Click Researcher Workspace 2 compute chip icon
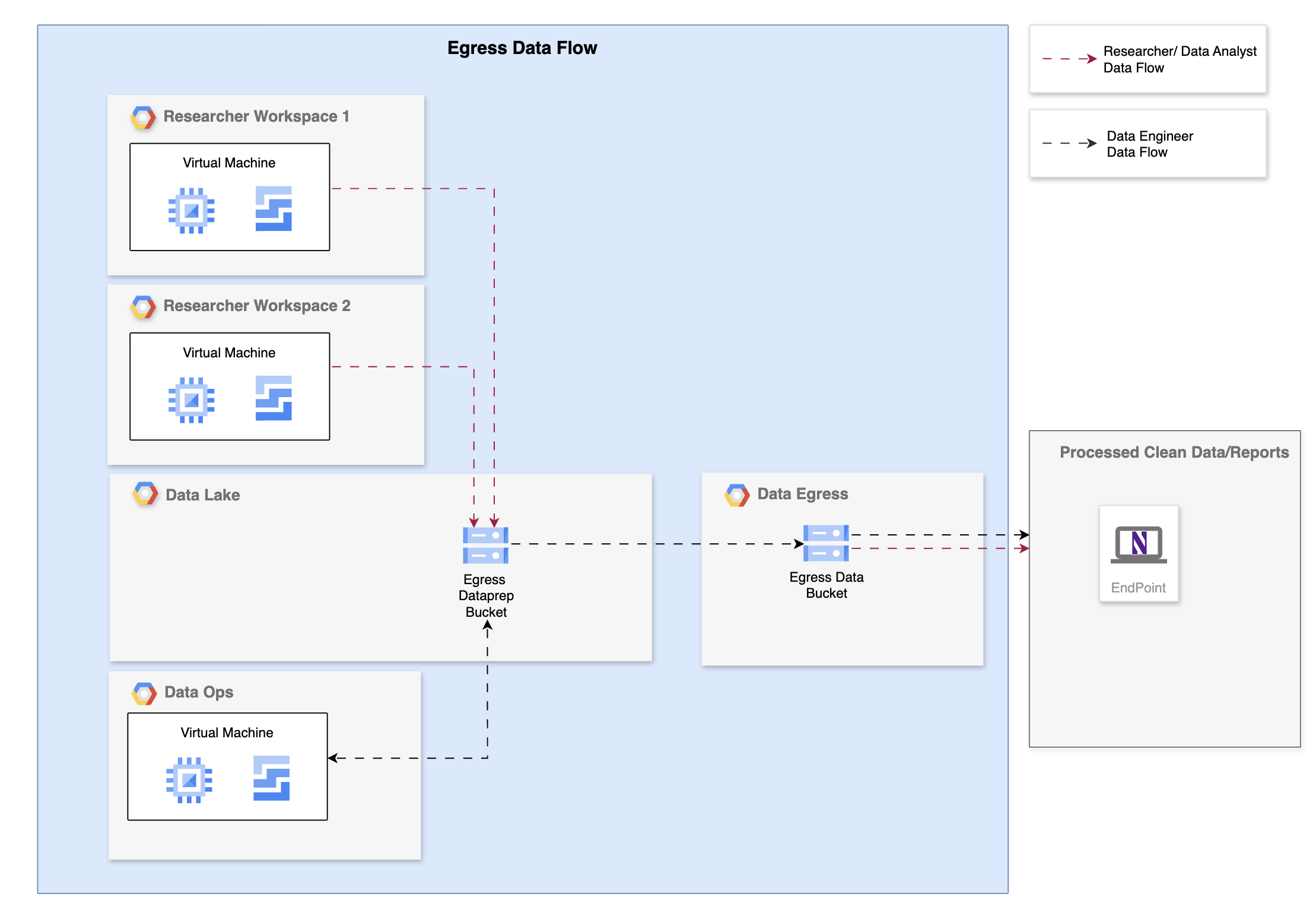 [x=191, y=400]
